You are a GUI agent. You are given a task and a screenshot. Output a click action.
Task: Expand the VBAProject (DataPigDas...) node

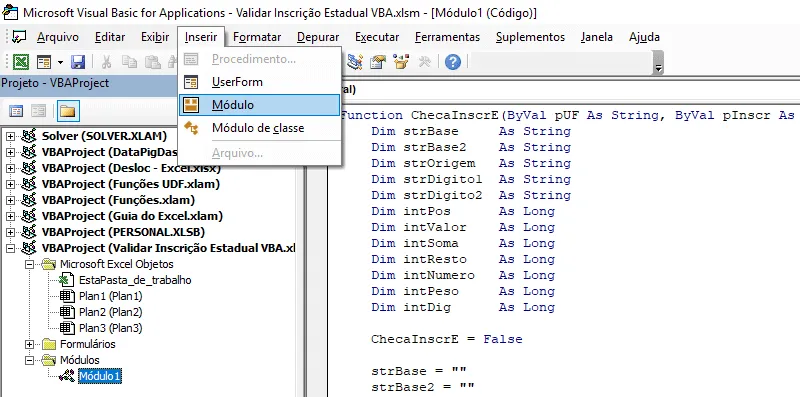tap(11, 152)
